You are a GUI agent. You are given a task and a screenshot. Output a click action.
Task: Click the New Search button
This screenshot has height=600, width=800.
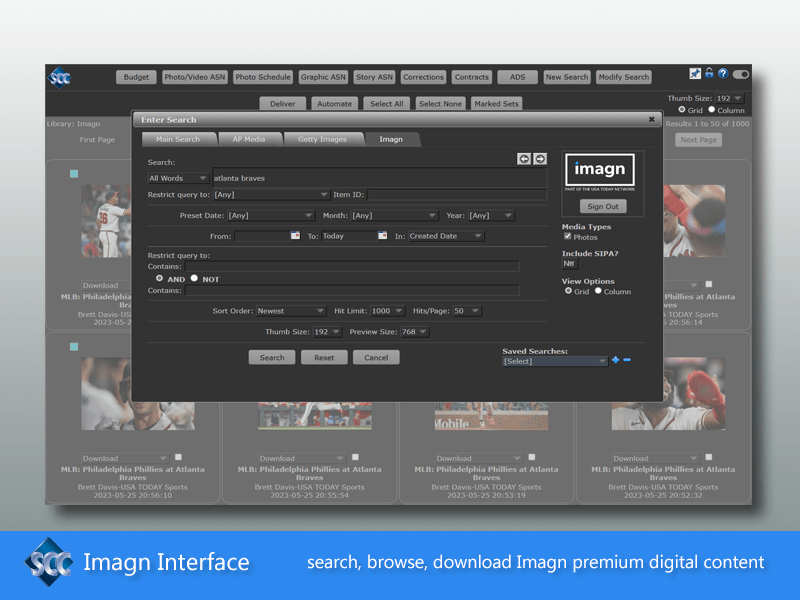pyautogui.click(x=567, y=77)
